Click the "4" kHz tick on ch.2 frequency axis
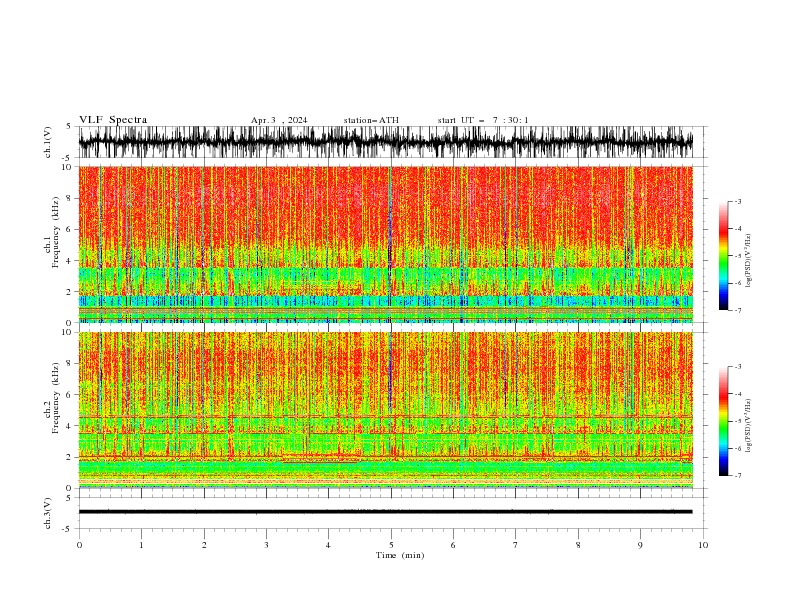Screen dimensions: 792x612 (70, 426)
